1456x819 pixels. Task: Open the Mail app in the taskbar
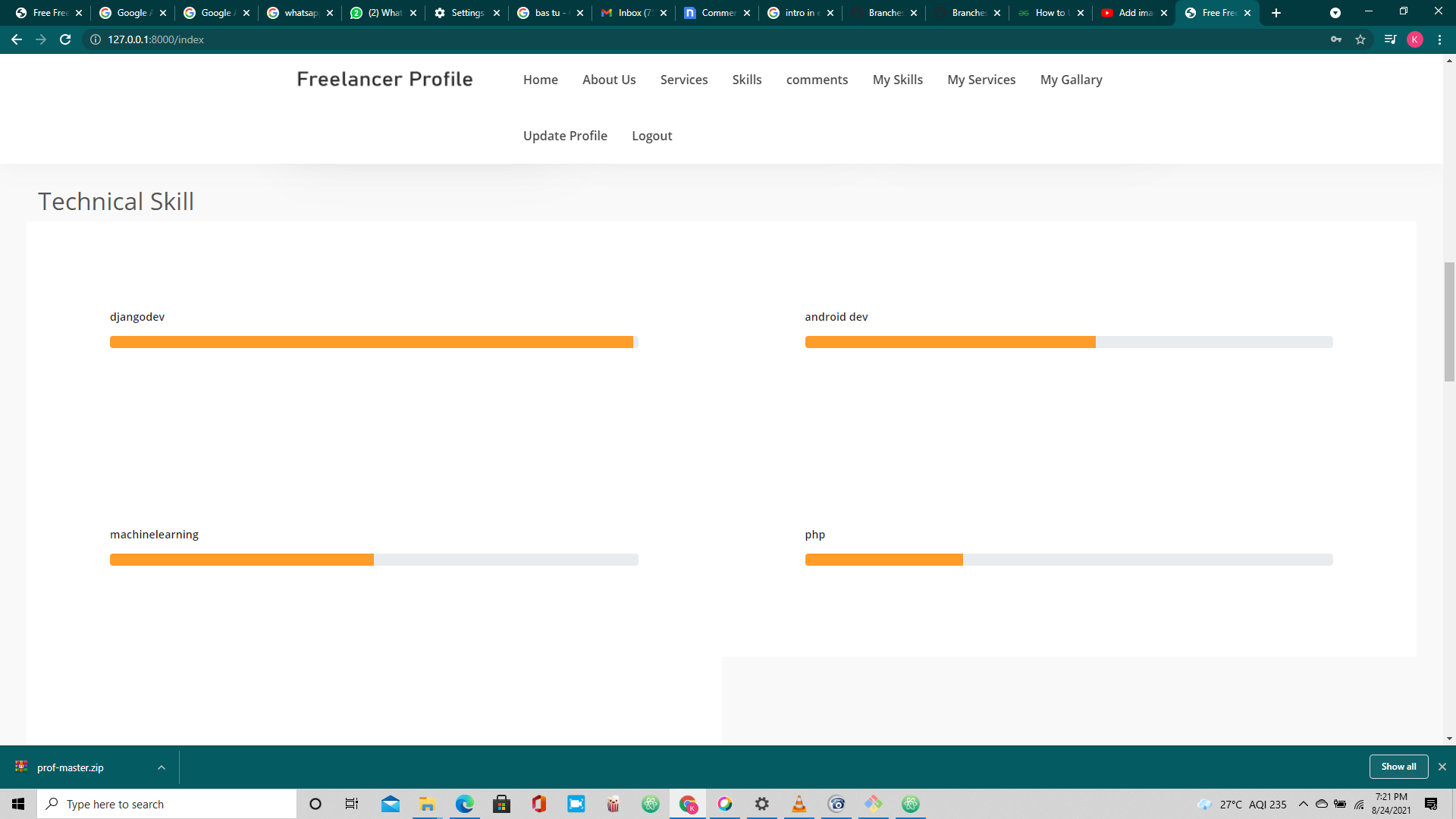pos(390,804)
